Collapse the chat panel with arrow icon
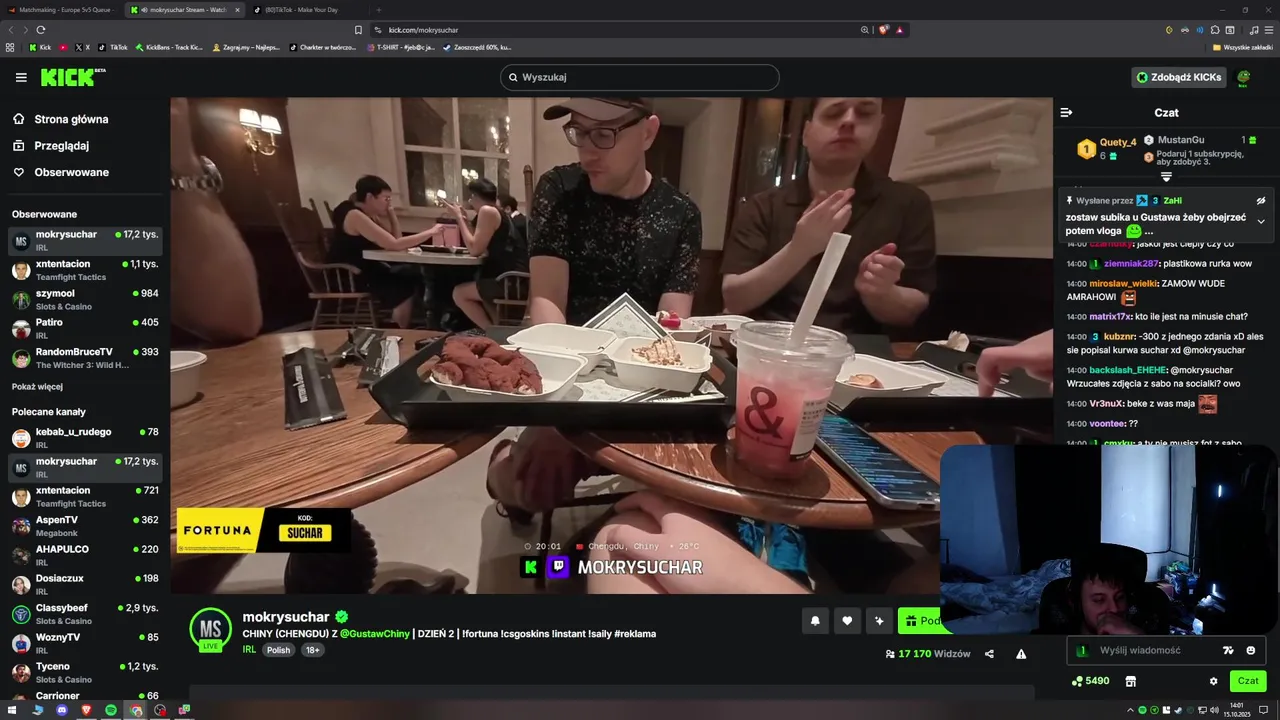The height and width of the screenshot is (720, 1280). pyautogui.click(x=1066, y=113)
